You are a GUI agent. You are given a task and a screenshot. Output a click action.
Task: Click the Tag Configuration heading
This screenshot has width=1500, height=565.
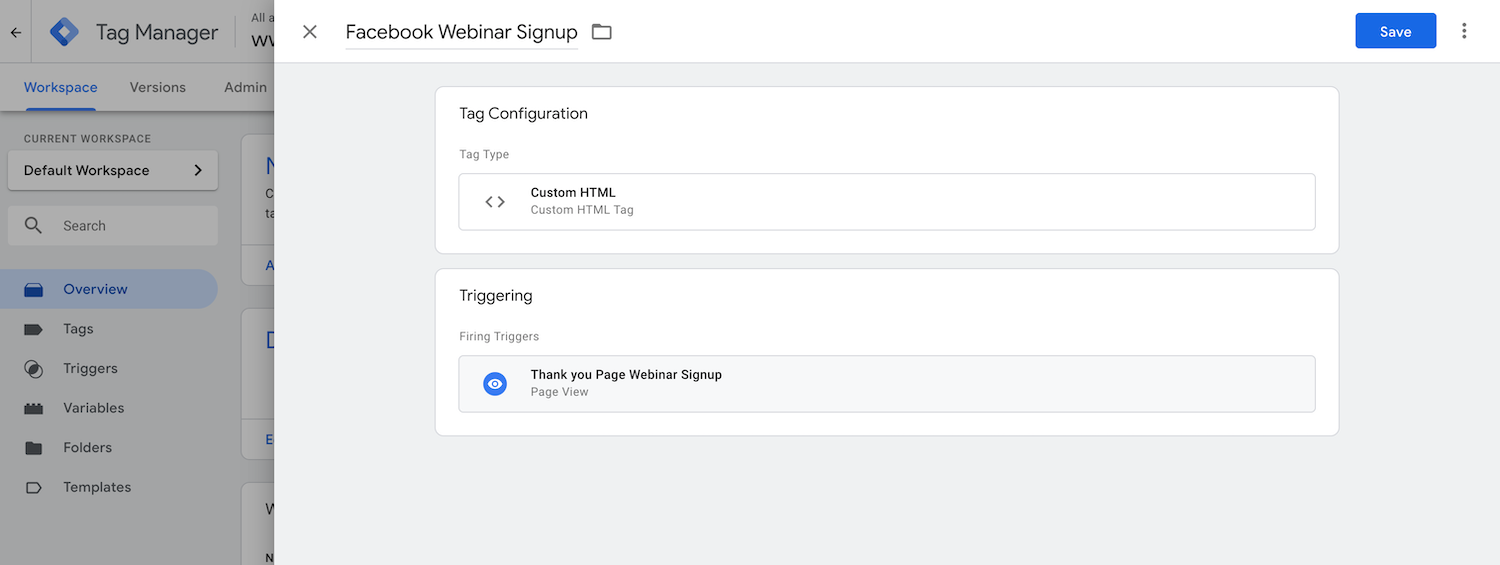pos(523,113)
